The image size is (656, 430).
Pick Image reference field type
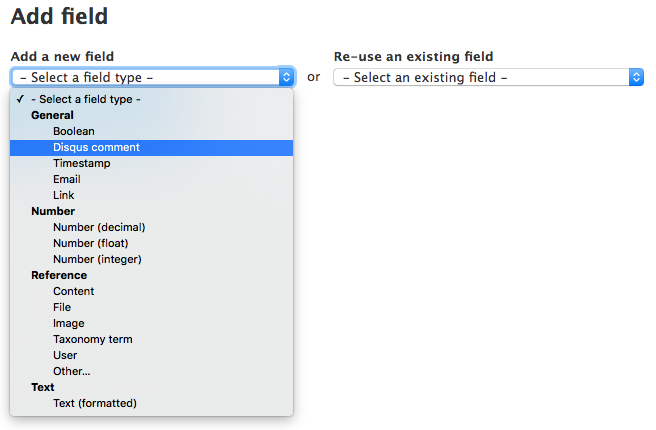click(x=151, y=323)
